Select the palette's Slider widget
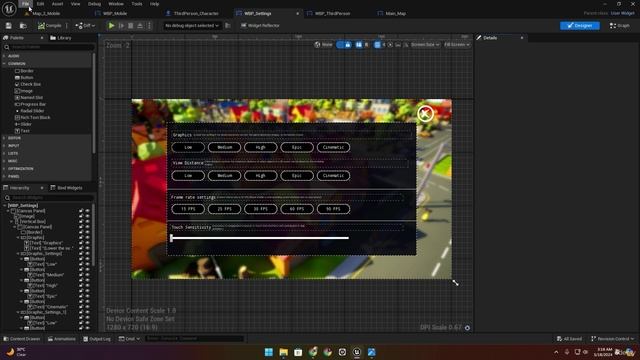This screenshot has height=360, width=640. point(23,124)
